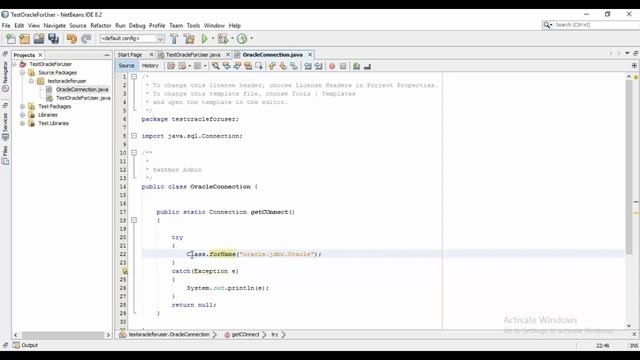Open the Tools menu
Screen dimensions: 640x360
click(x=193, y=25)
